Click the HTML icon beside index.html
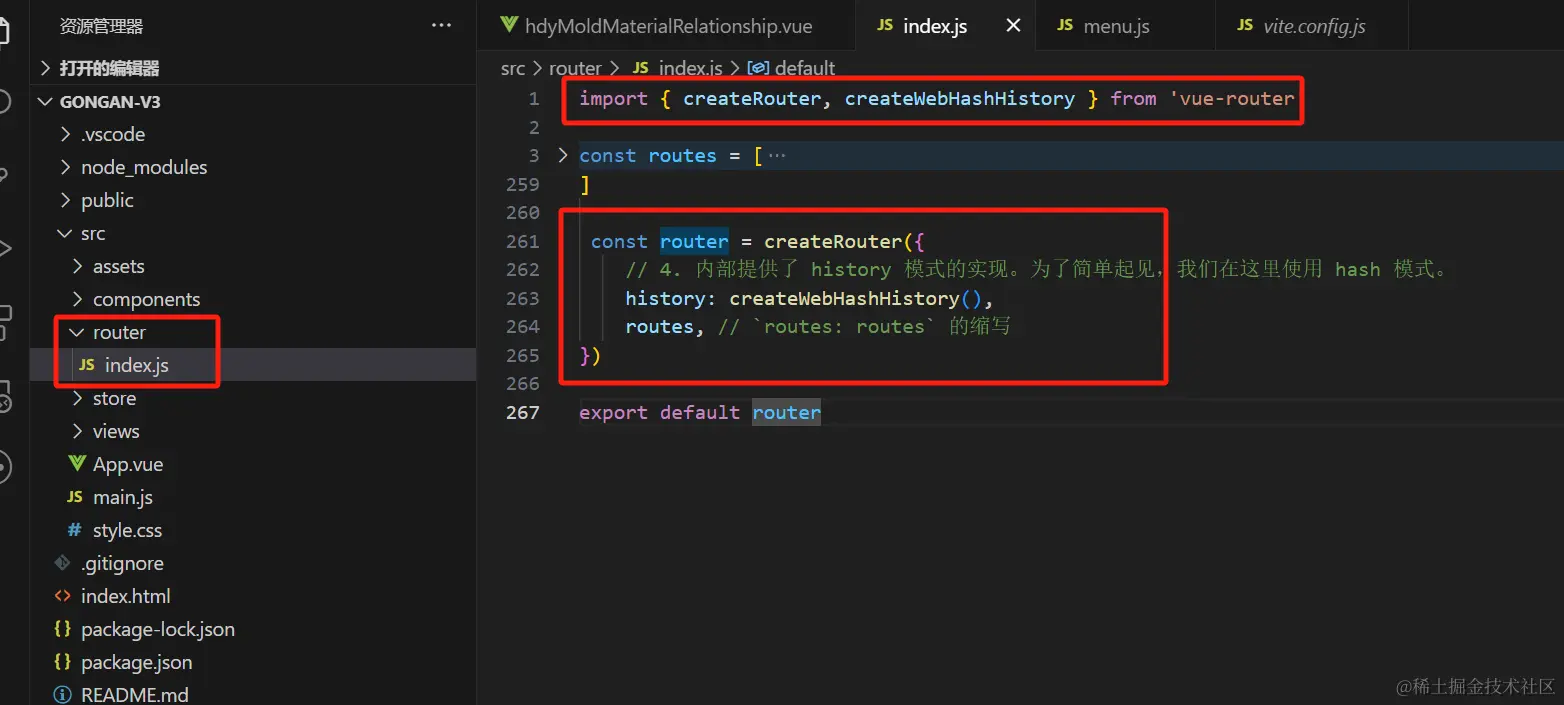Viewport: 1564px width, 705px height. tap(62, 596)
